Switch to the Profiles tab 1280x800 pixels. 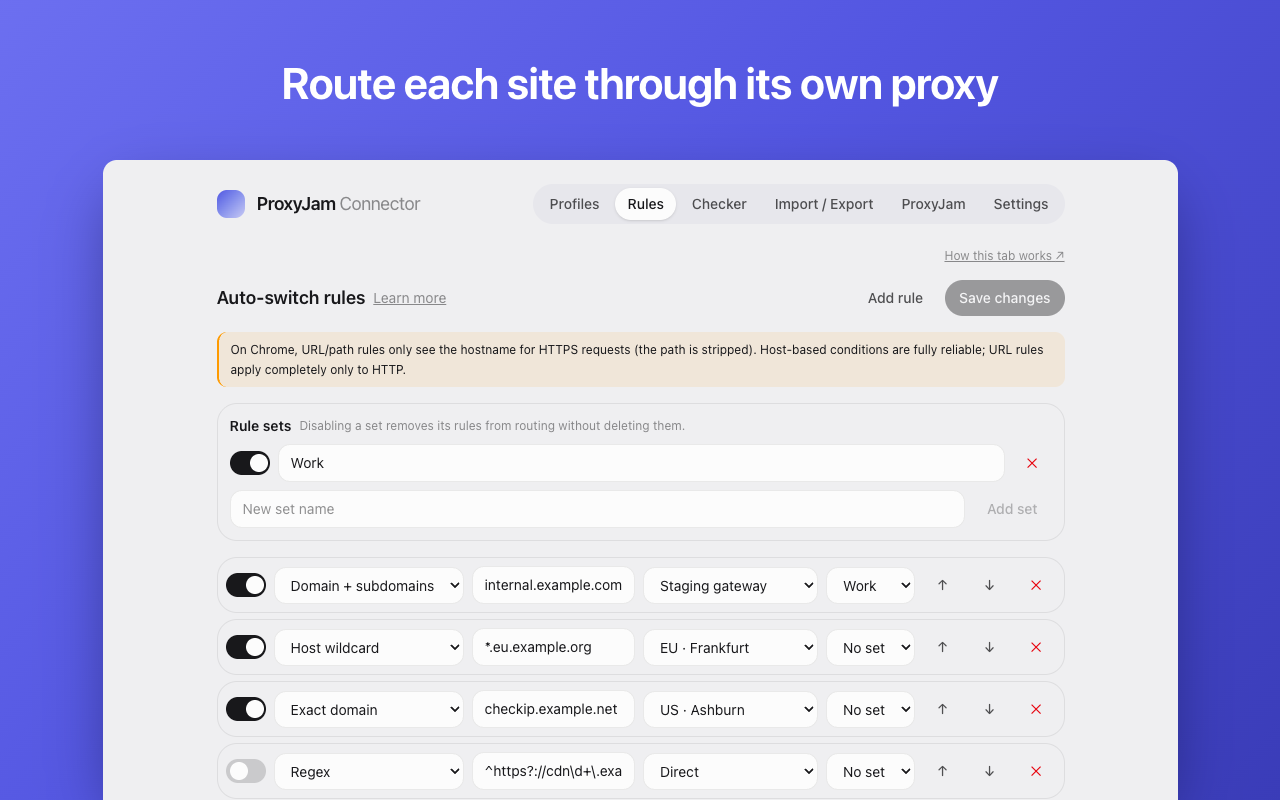(x=574, y=204)
